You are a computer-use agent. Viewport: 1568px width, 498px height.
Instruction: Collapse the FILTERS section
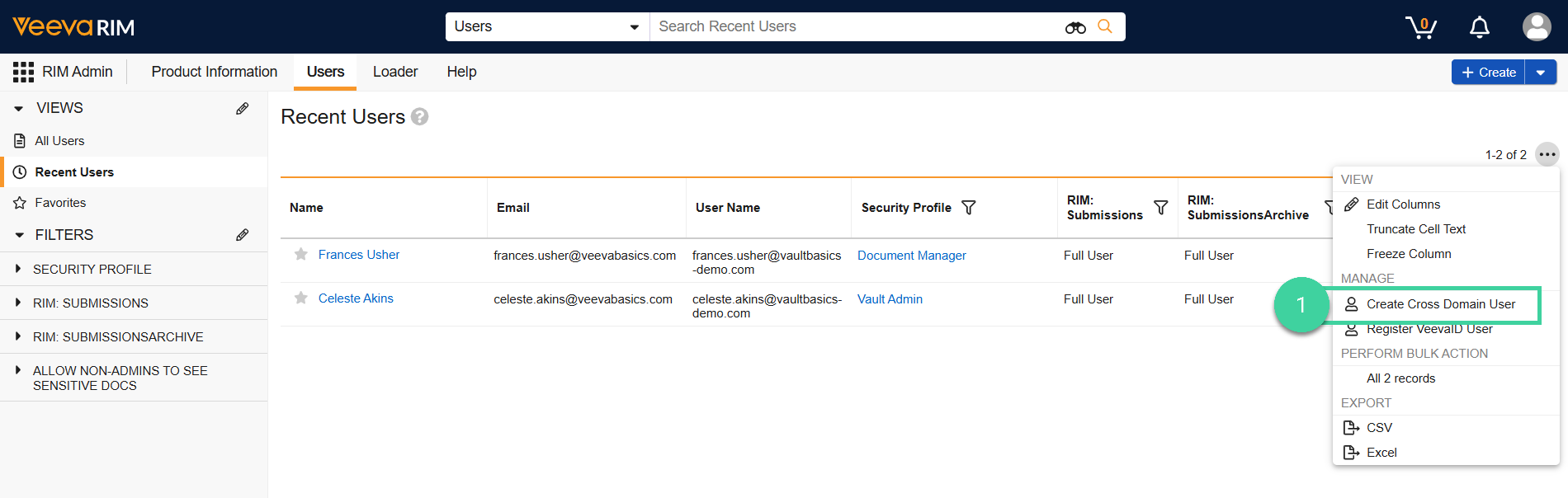19,236
